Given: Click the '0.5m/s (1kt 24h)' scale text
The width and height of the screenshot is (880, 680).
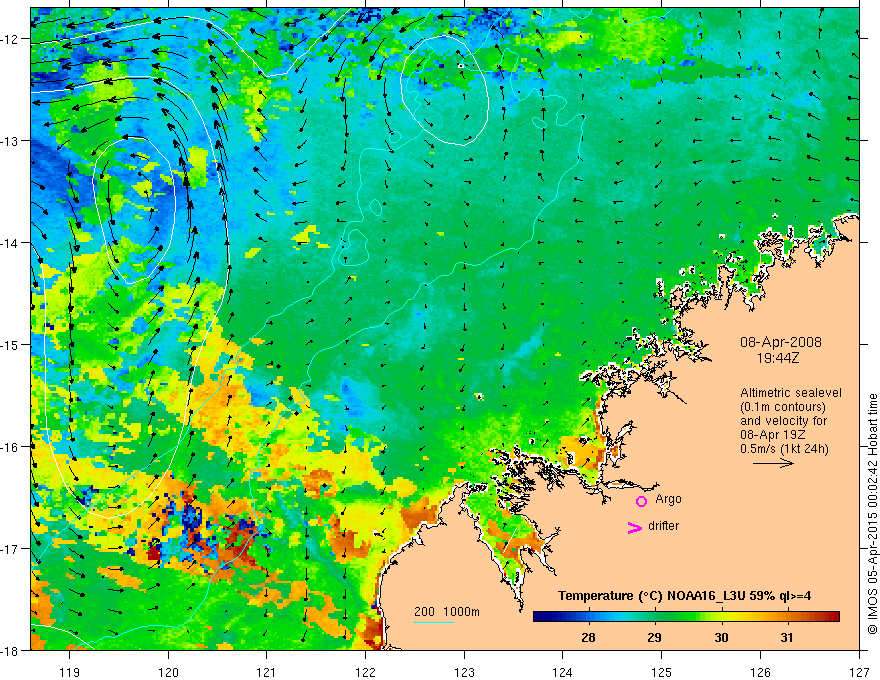Looking at the screenshot, I should (x=785, y=449).
